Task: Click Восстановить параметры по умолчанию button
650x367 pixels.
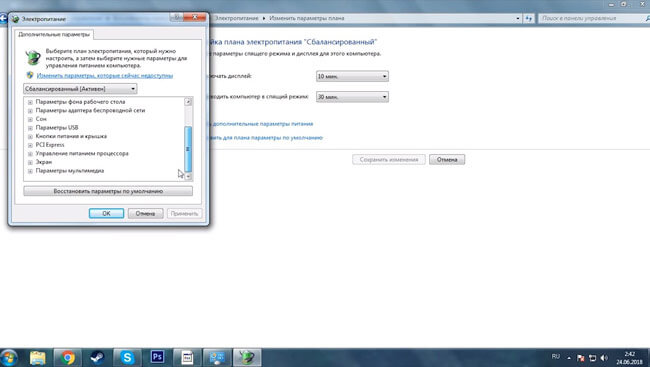Action: coord(108,191)
